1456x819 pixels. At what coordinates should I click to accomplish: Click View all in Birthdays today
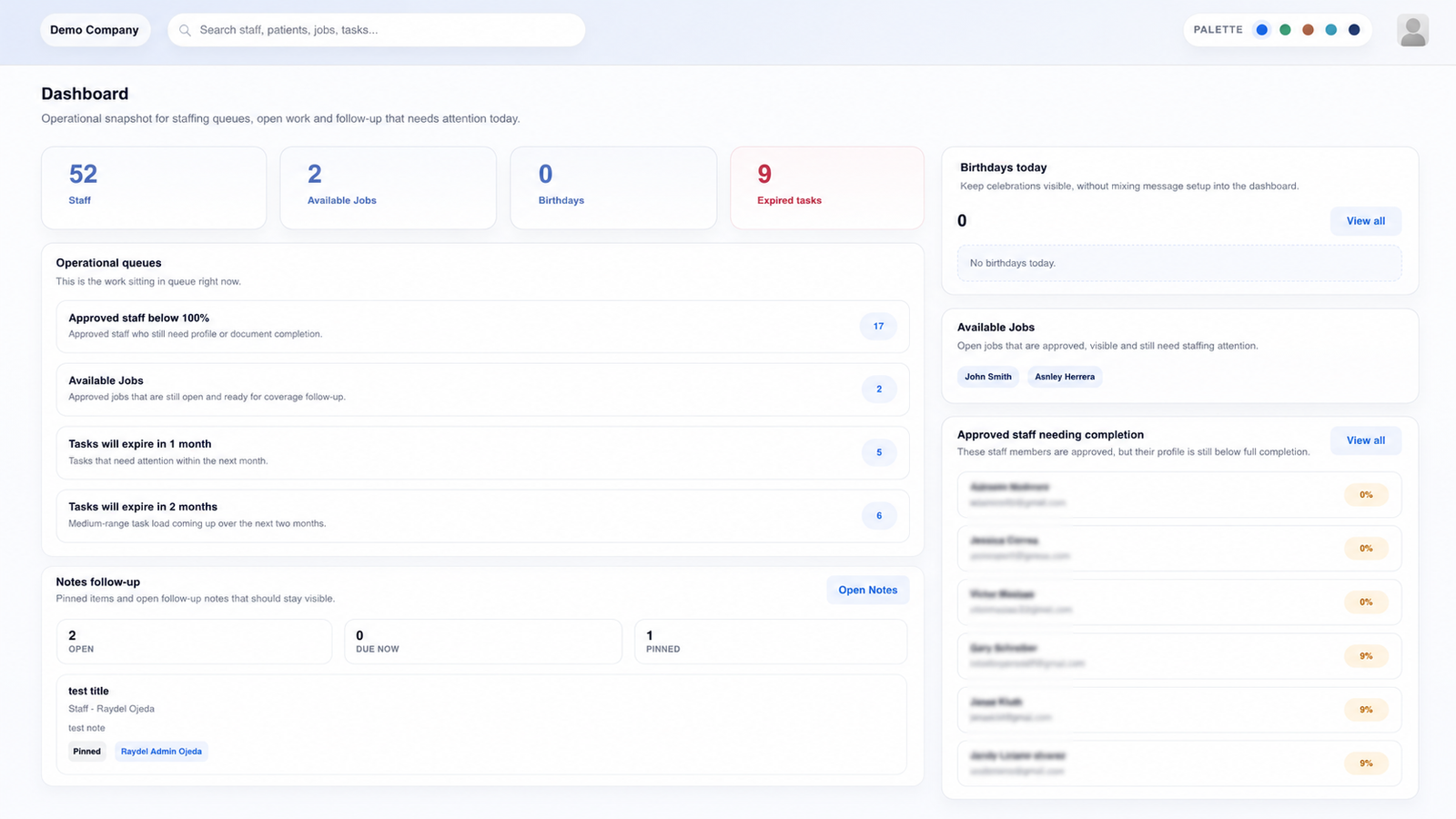1366,221
